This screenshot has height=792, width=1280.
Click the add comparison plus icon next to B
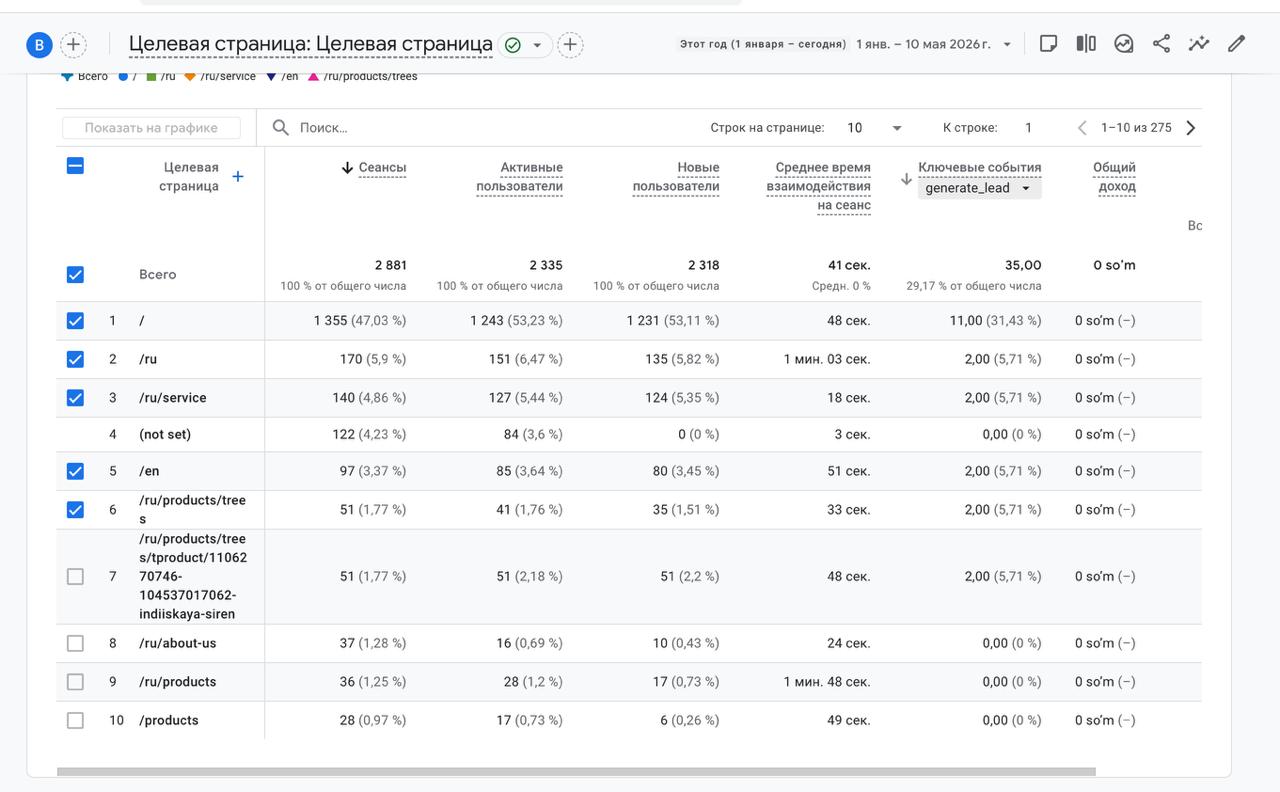click(x=73, y=45)
